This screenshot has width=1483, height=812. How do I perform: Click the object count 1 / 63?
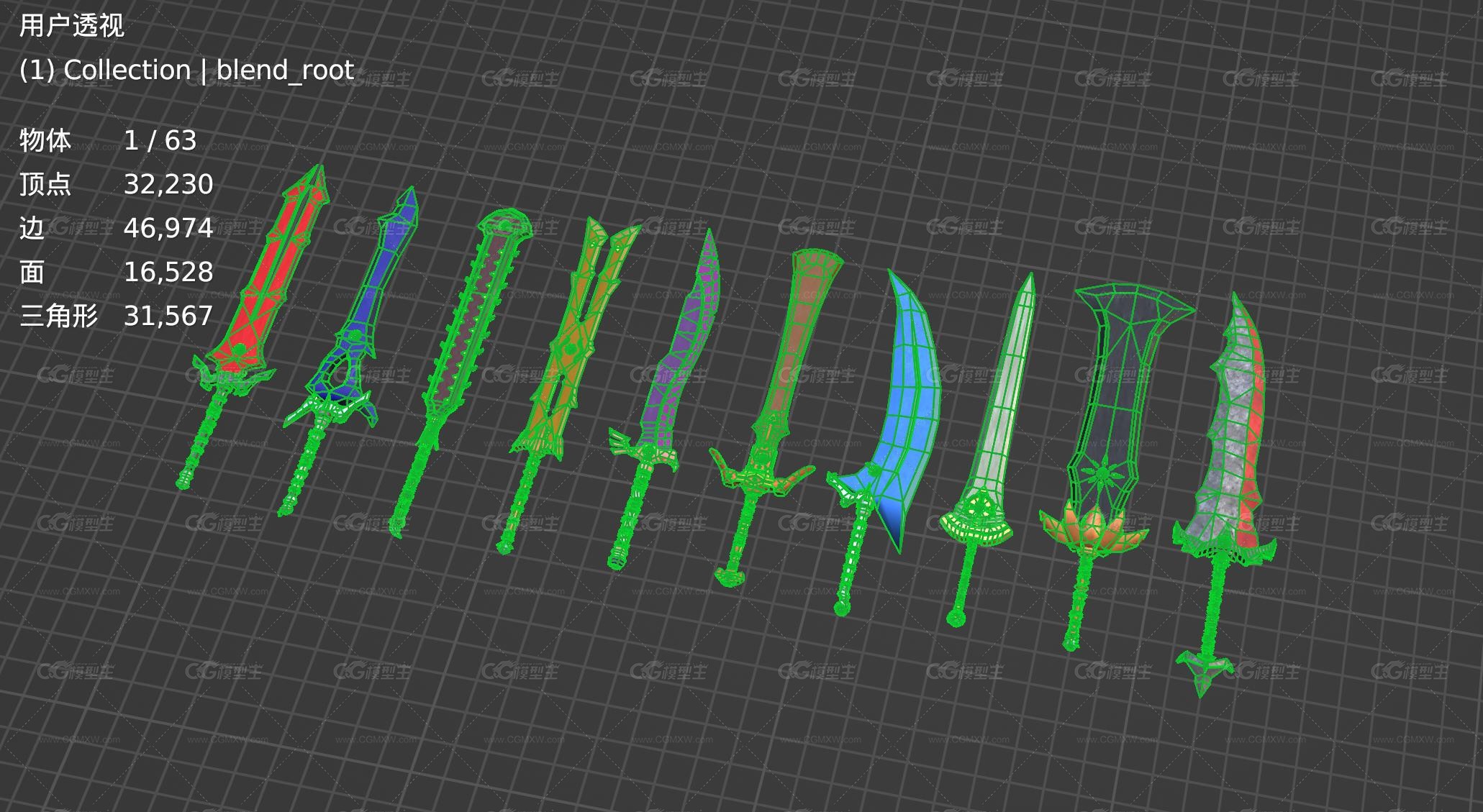click(x=160, y=140)
